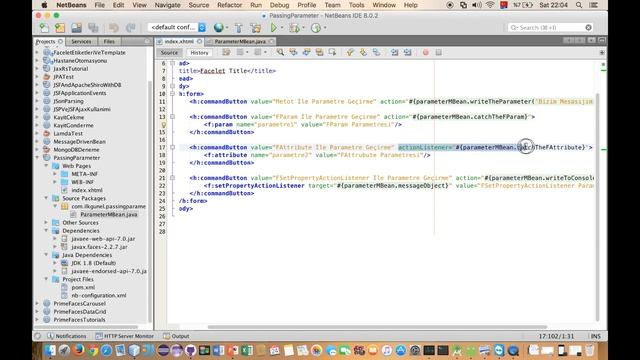Screen dimensions: 640x360
Task: Select javax.faces-2.2.7.jar dependency
Action: tap(99, 247)
